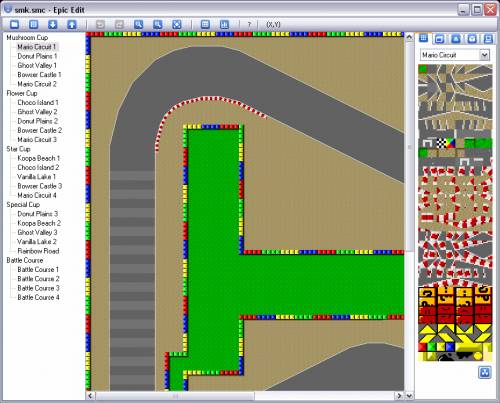
Task: Select Ghost Valley 1 track
Action: coord(37,65)
